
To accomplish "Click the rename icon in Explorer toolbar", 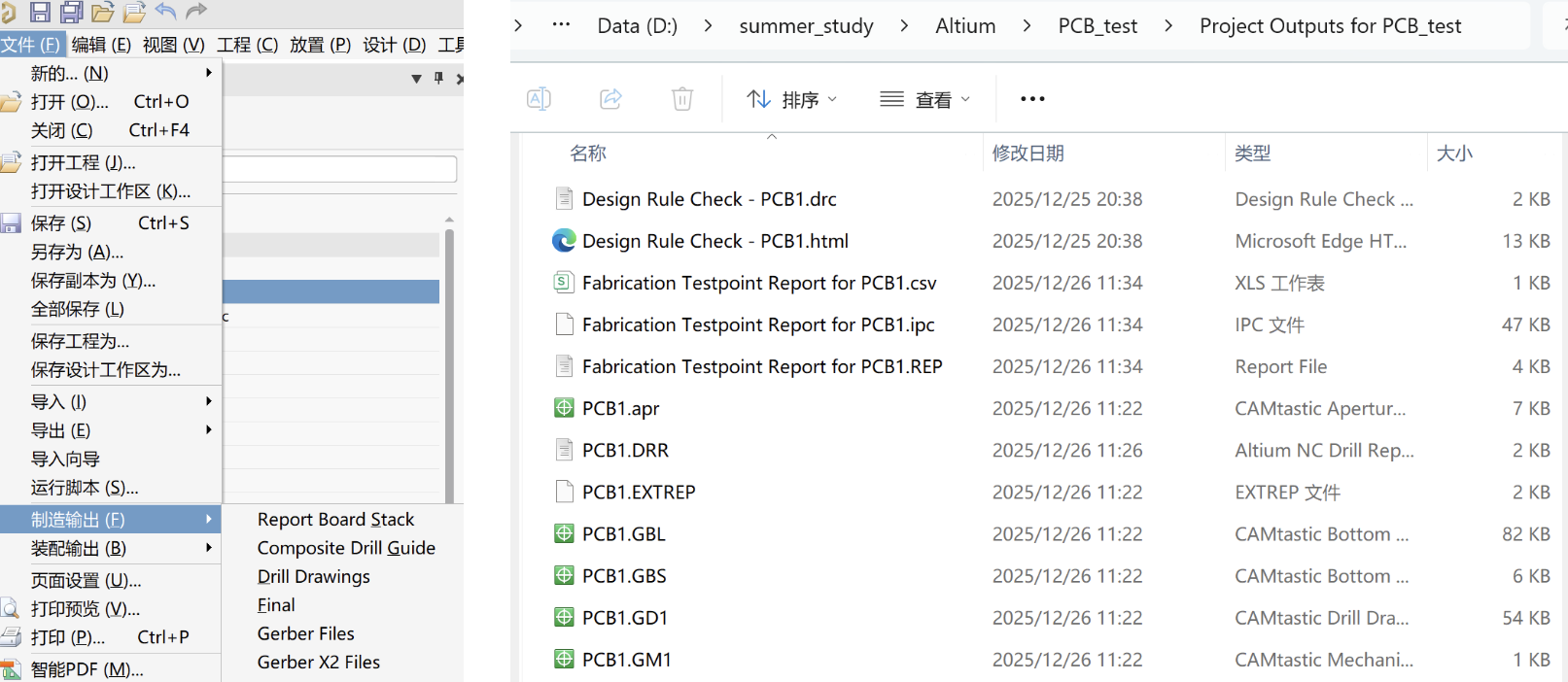I will (539, 98).
